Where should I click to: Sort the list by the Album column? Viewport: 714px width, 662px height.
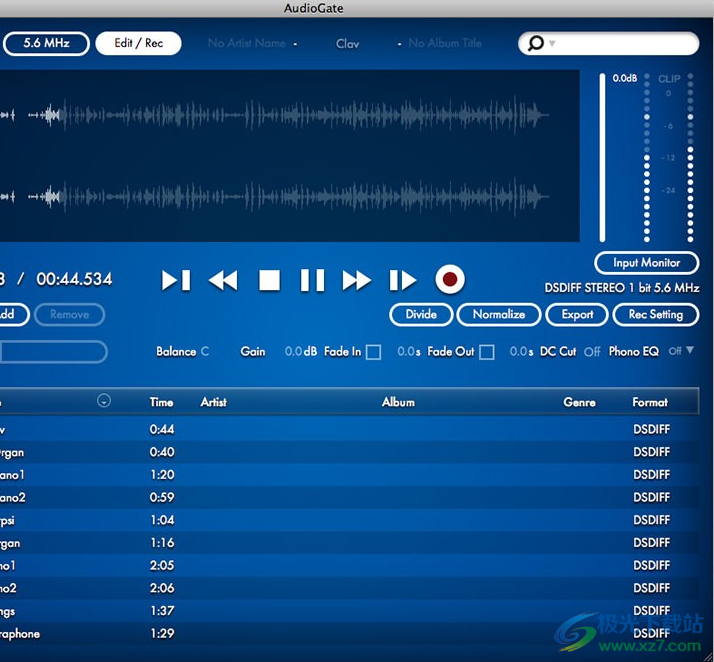click(x=398, y=402)
